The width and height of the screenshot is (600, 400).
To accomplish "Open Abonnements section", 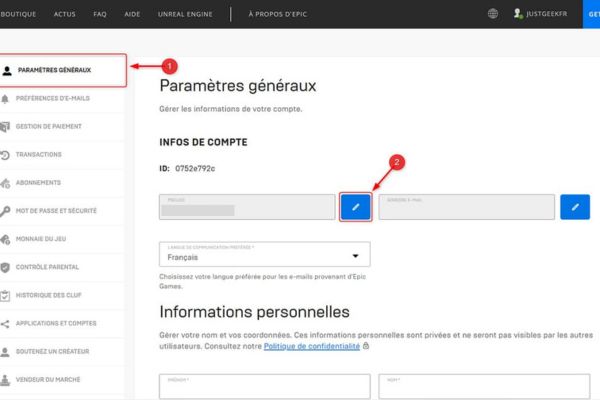I will coord(38,183).
